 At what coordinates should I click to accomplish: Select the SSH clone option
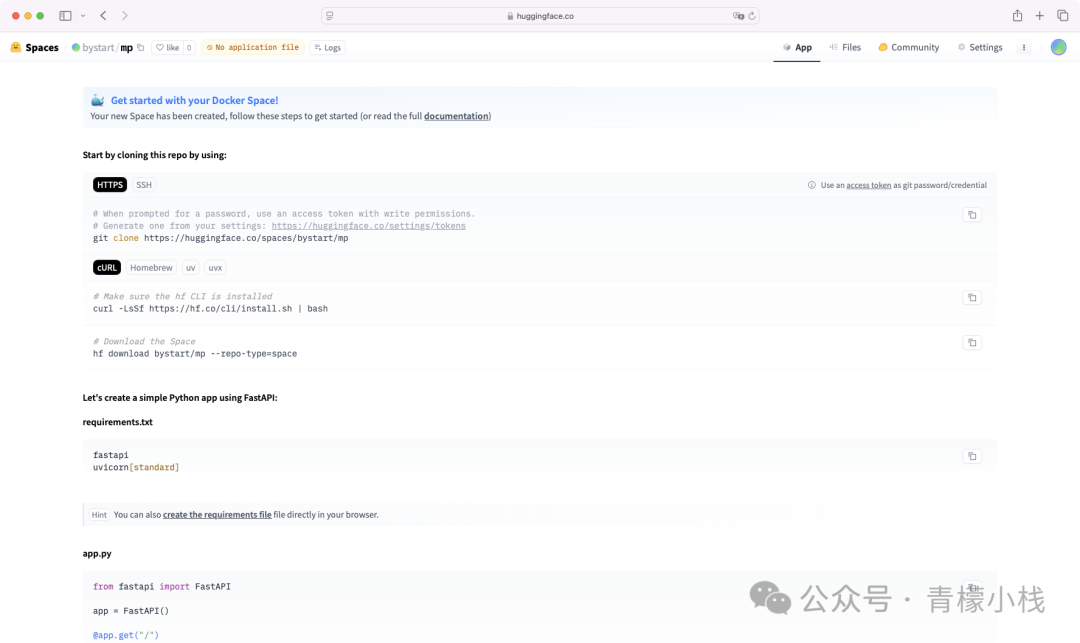[144, 185]
